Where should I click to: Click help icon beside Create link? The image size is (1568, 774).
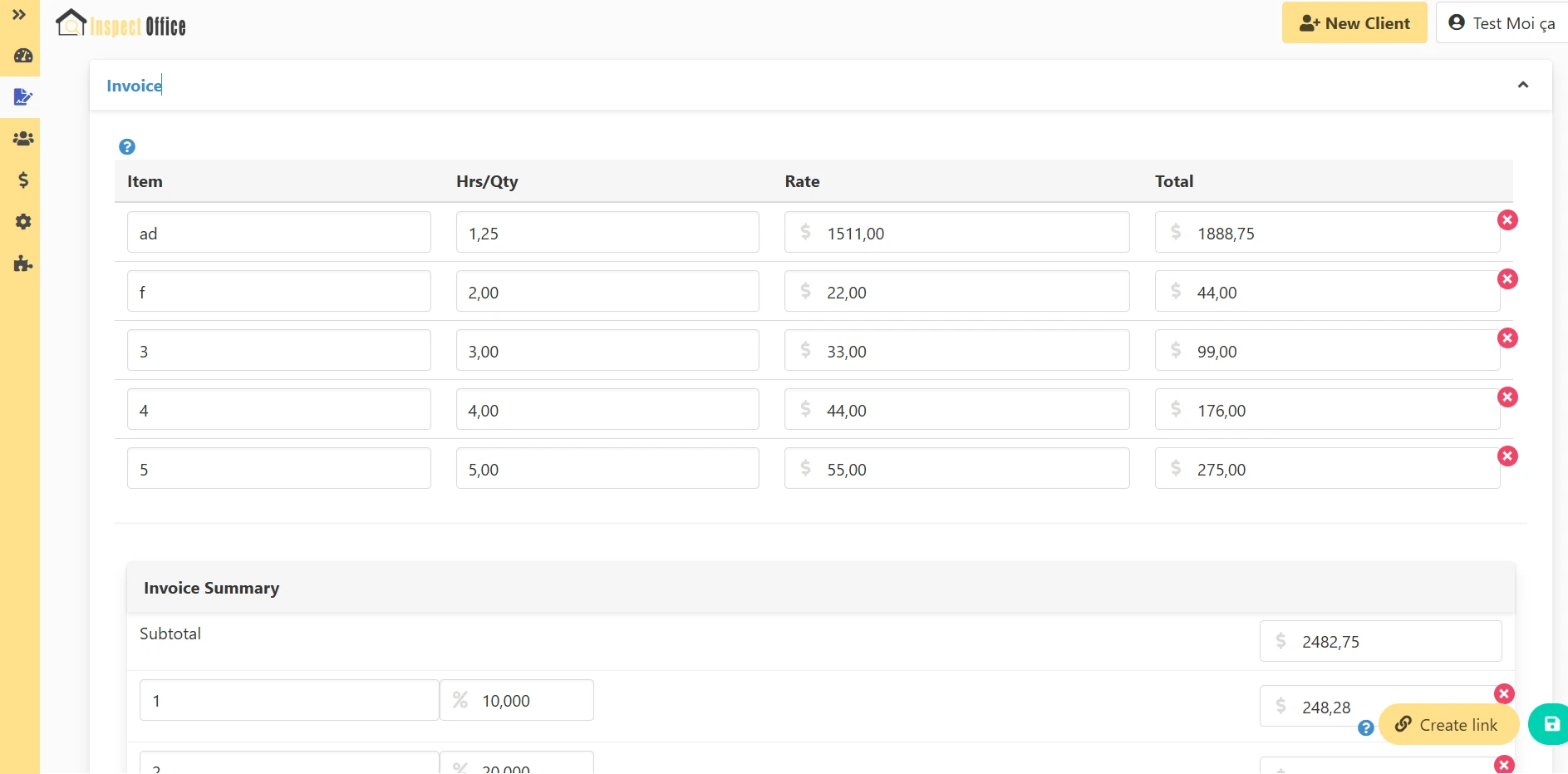tap(1365, 728)
